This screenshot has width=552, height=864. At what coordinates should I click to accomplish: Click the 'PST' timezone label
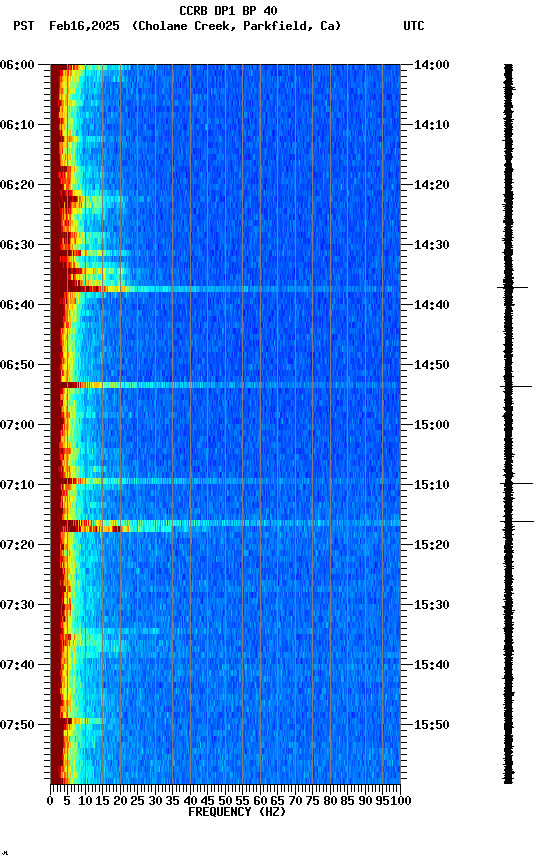pyautogui.click(x=24, y=26)
